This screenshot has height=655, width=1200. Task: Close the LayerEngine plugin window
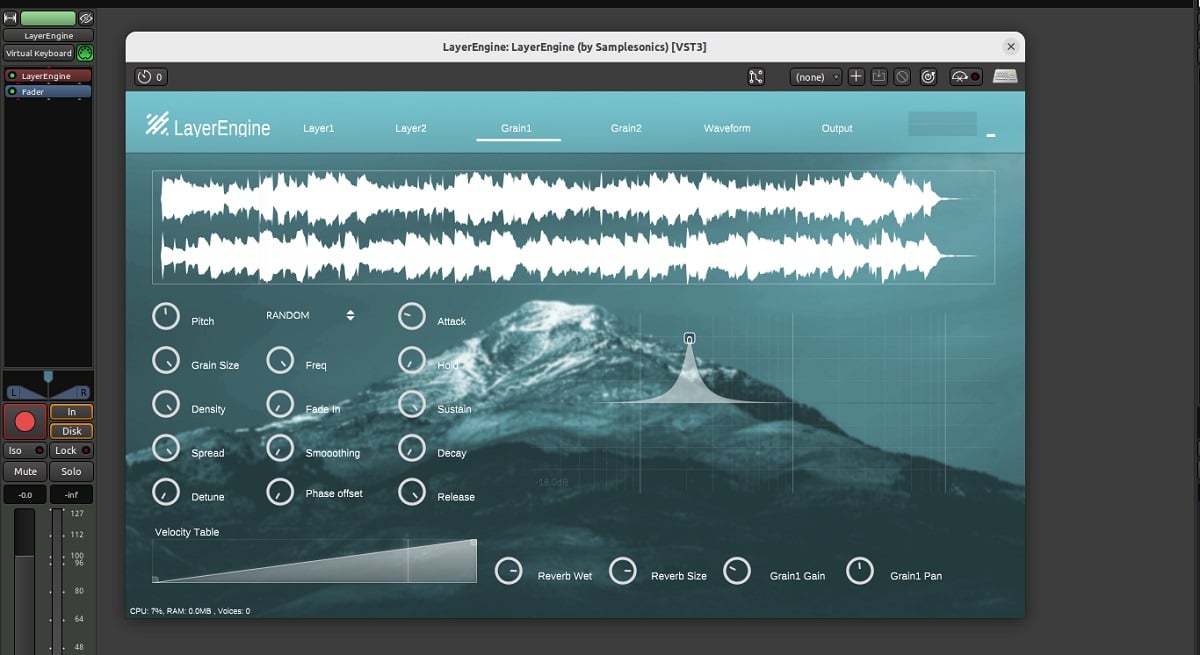[1011, 46]
